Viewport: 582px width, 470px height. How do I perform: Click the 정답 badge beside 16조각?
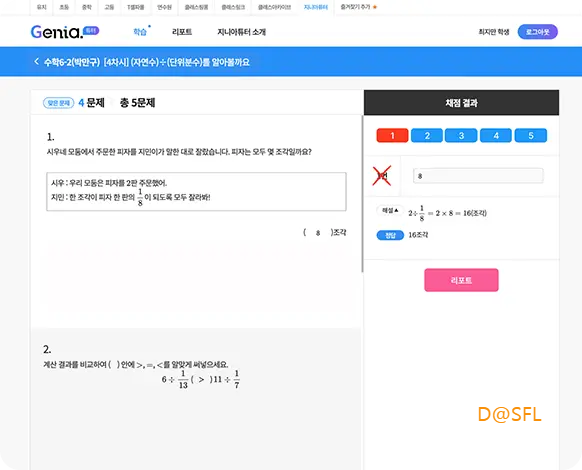click(390, 235)
